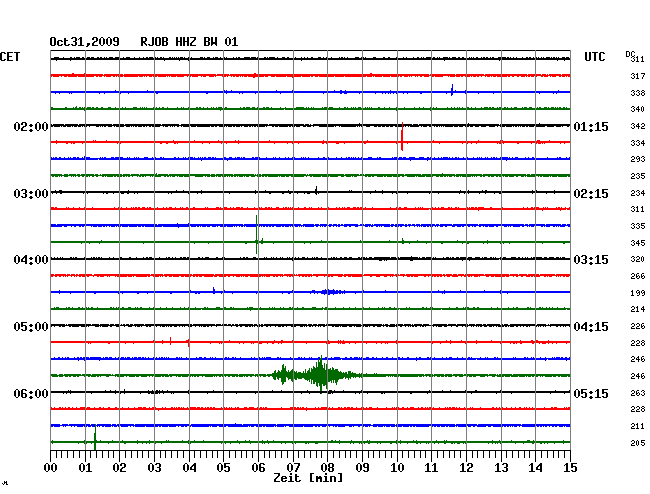
Task: Click the 05:00 CET time label
Action: click(x=31, y=327)
